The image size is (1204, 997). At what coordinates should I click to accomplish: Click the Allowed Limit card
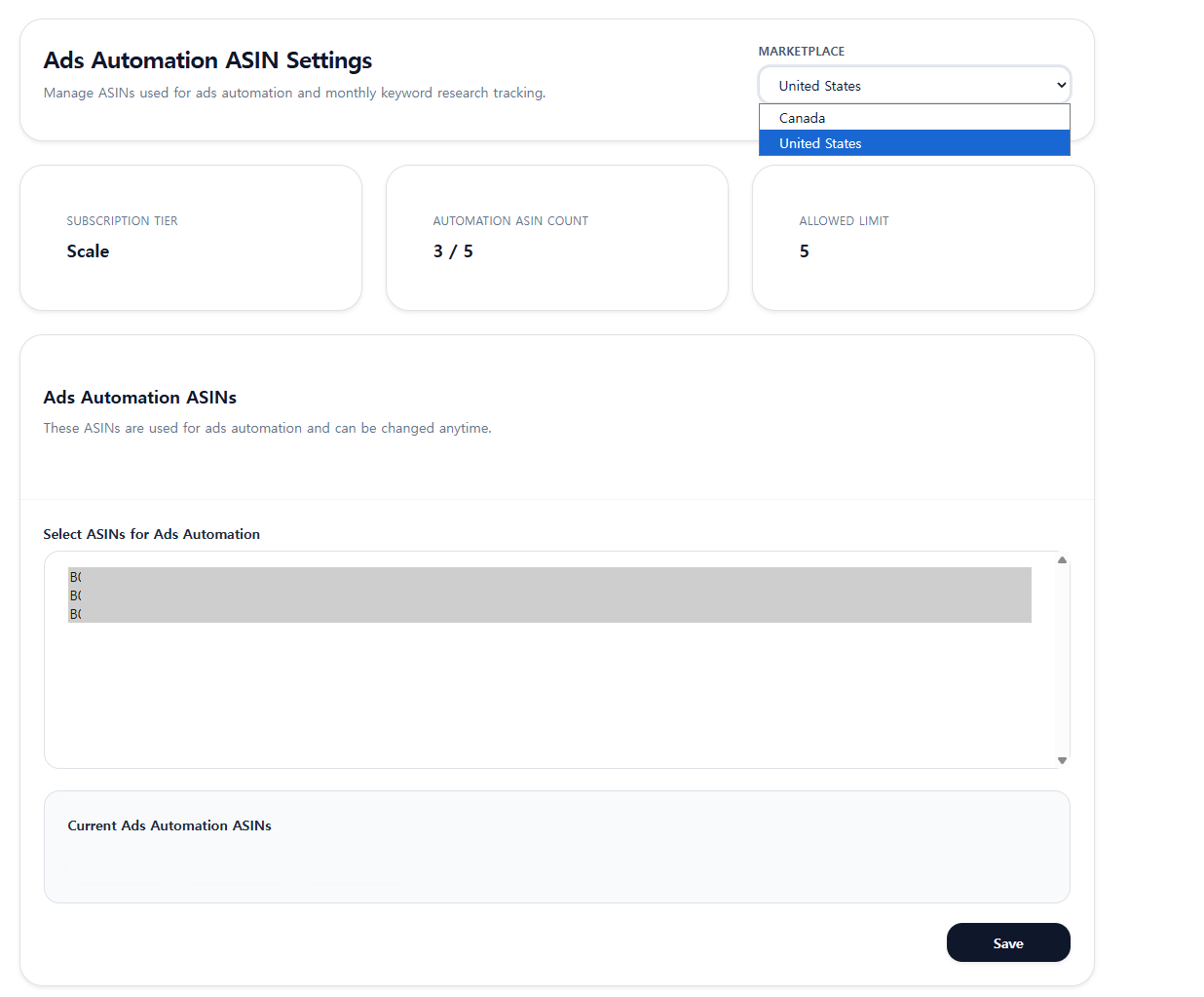click(x=923, y=238)
